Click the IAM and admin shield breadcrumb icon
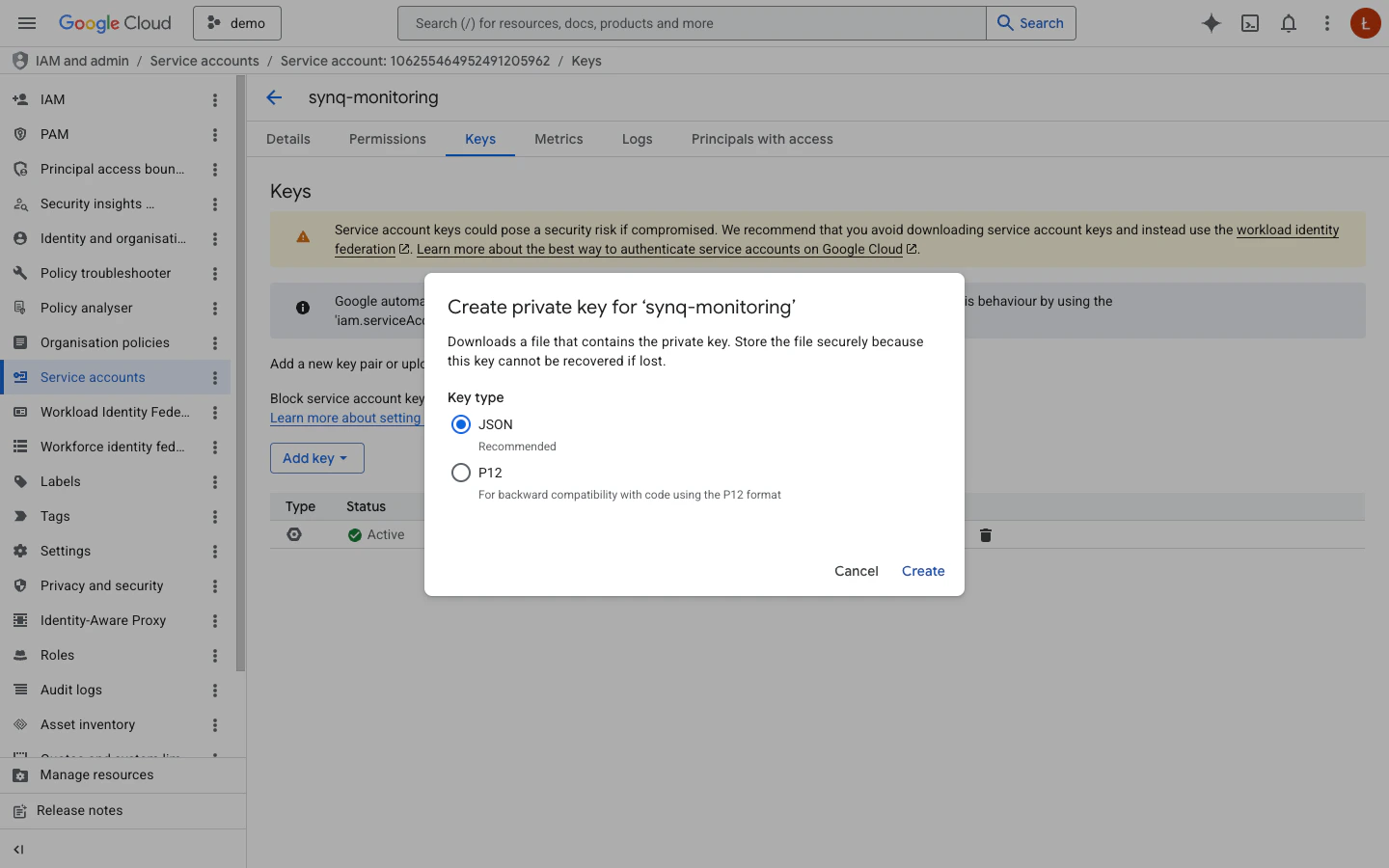Viewport: 1389px width, 868px height. click(x=19, y=61)
